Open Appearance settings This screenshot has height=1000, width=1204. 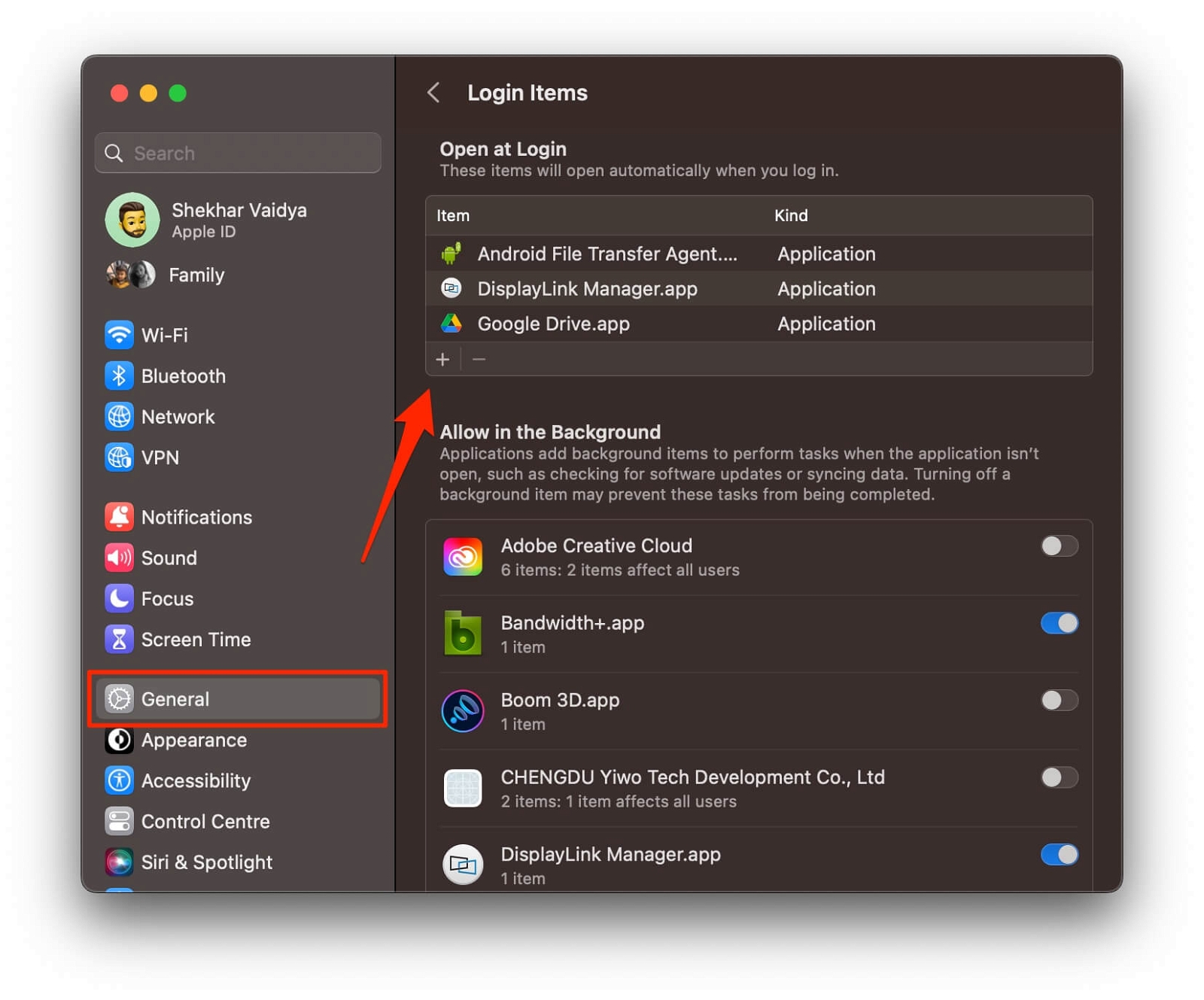[120, 740]
